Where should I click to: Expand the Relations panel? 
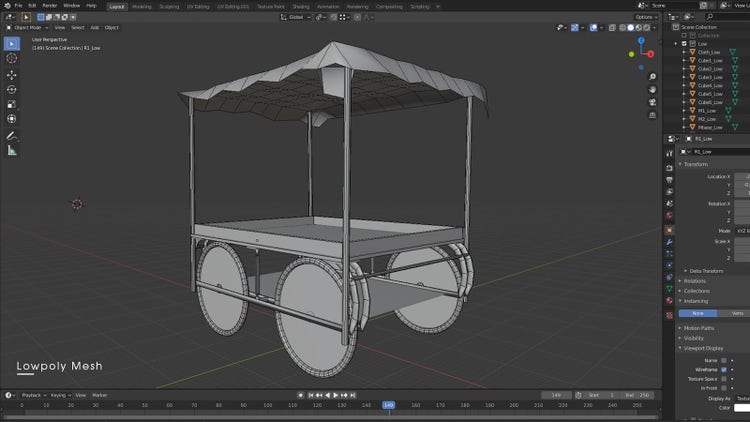pos(695,281)
